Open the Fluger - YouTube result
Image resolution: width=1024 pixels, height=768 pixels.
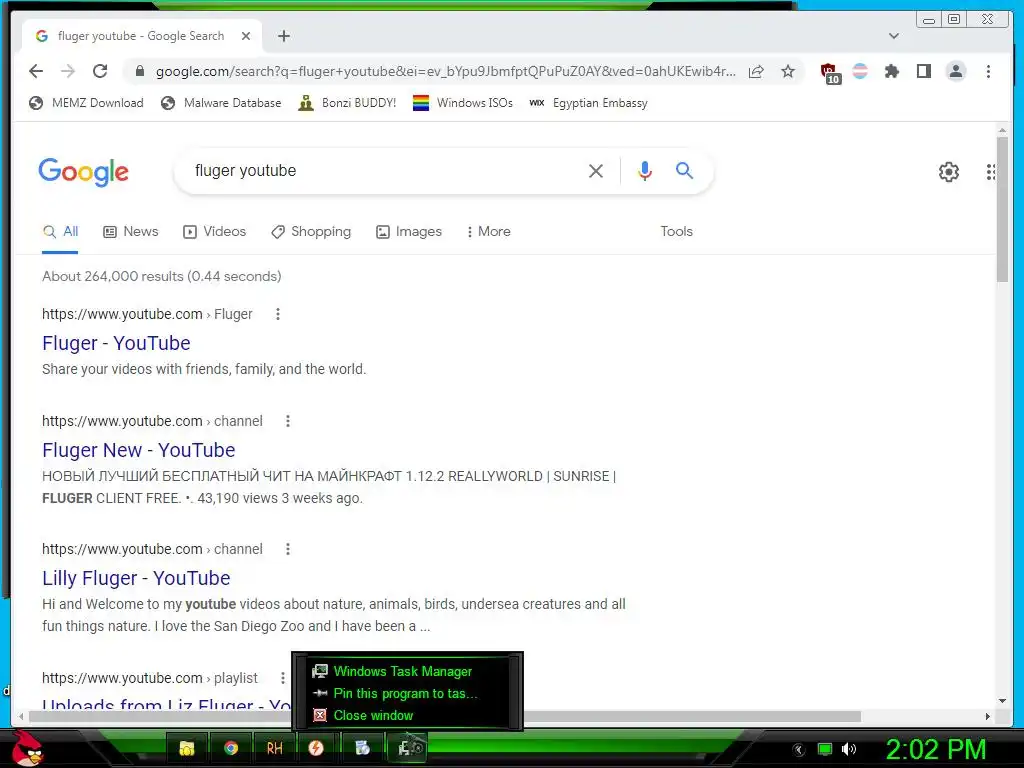(x=116, y=343)
